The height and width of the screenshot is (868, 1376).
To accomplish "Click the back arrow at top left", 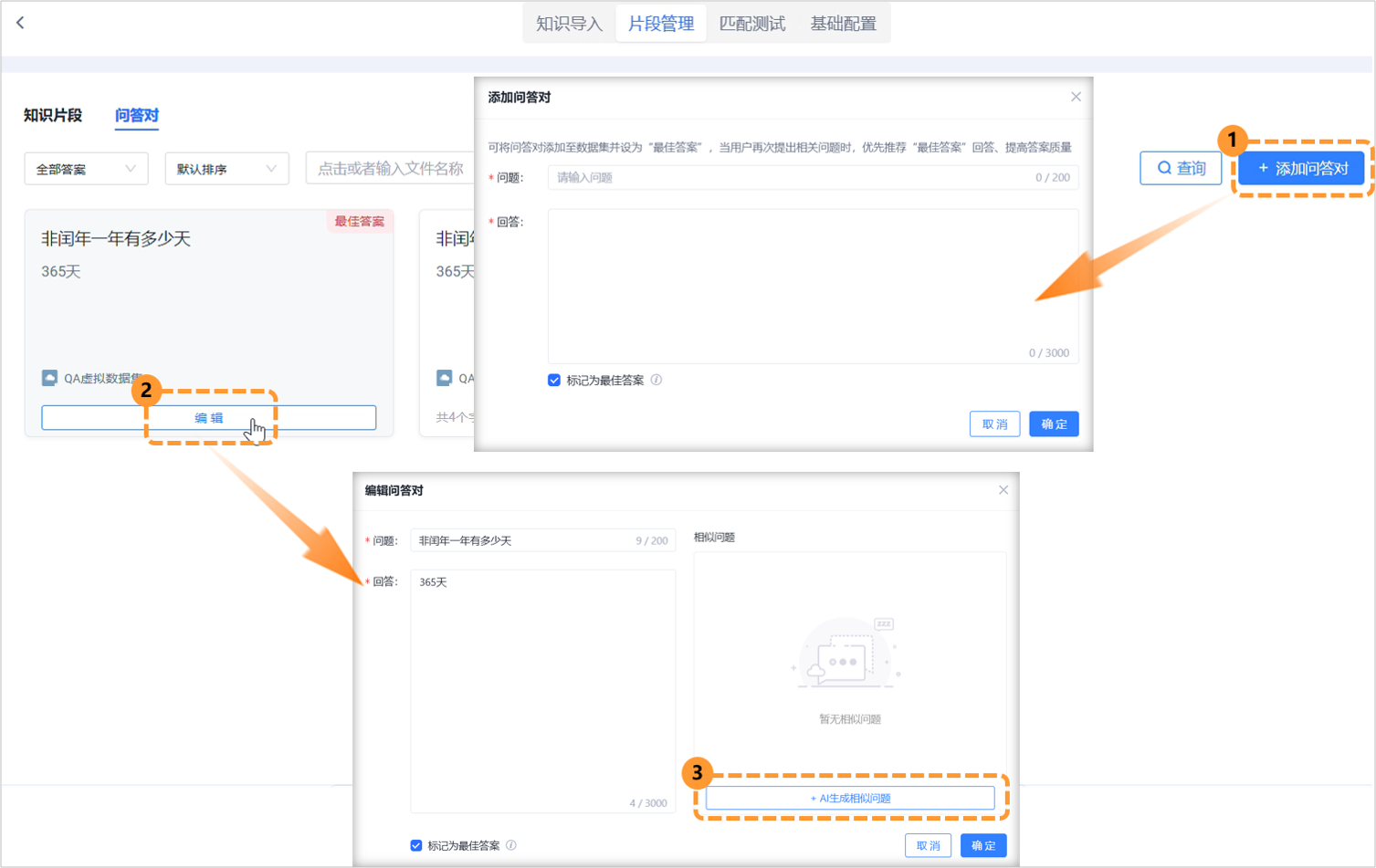I will [x=19, y=21].
